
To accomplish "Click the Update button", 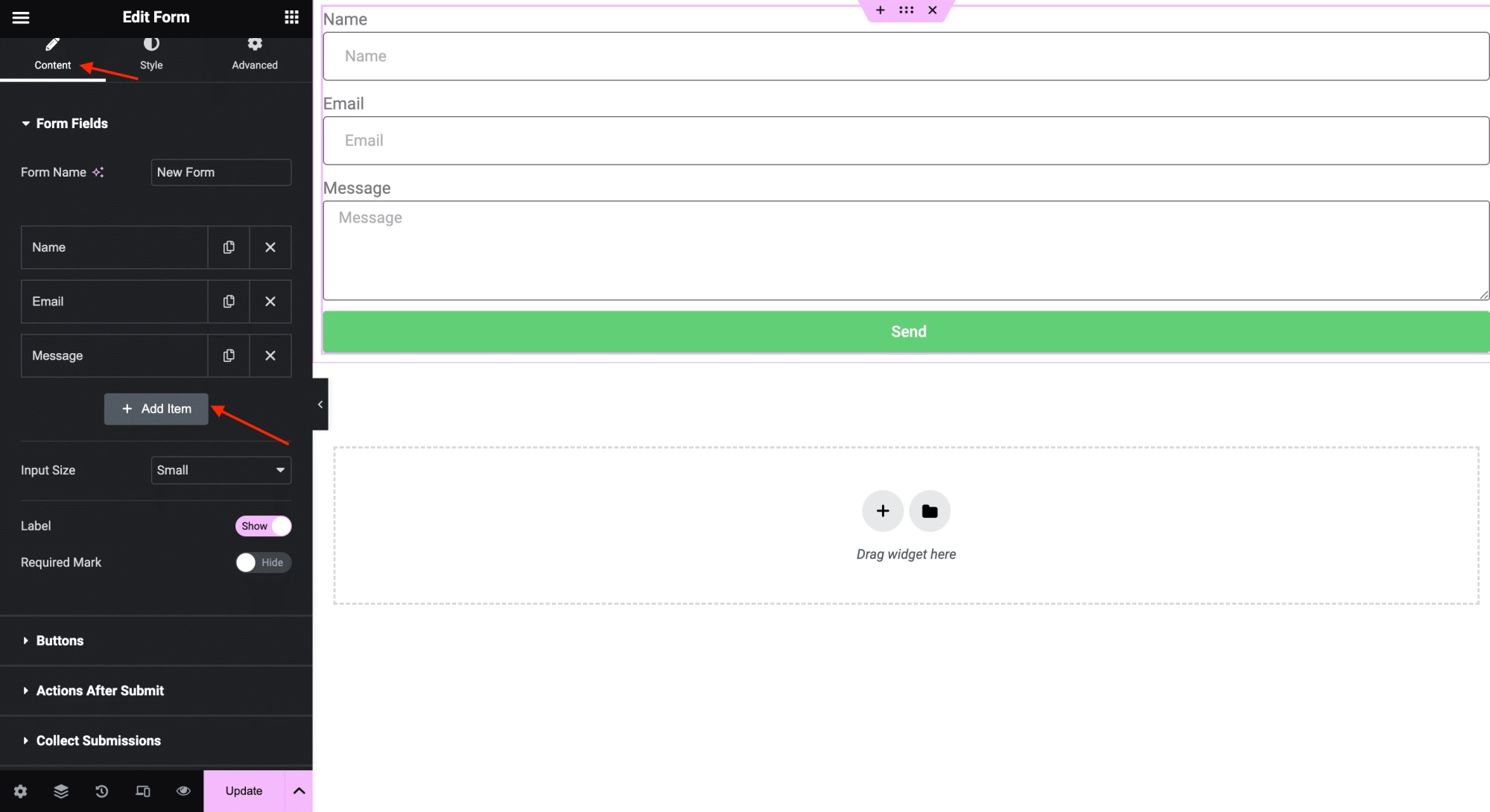I will (x=244, y=791).
